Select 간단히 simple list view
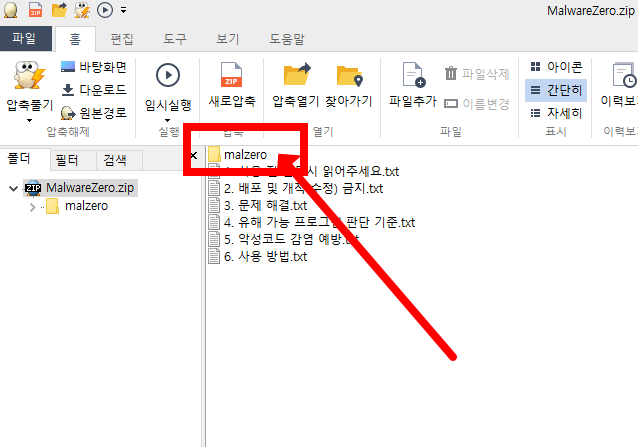The image size is (638, 447). point(556,90)
